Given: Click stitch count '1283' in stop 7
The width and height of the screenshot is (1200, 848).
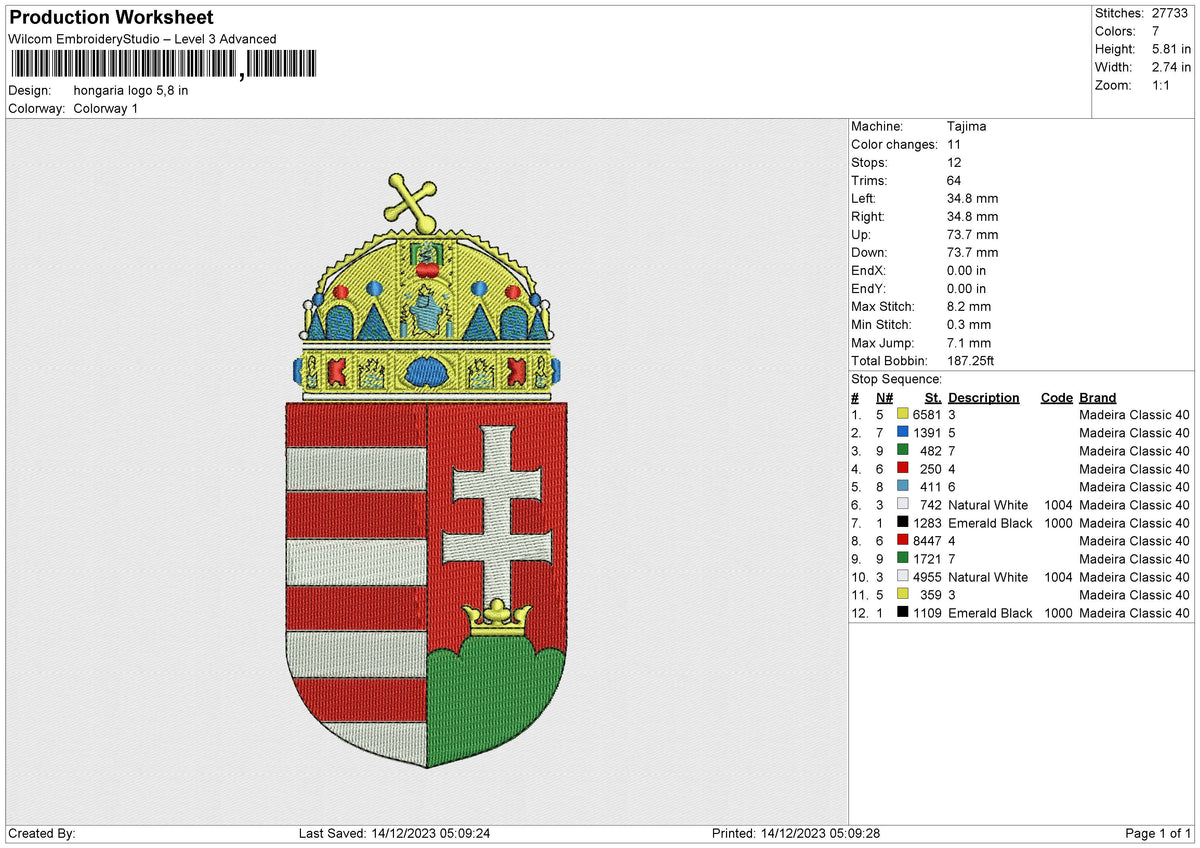Looking at the screenshot, I should (928, 523).
